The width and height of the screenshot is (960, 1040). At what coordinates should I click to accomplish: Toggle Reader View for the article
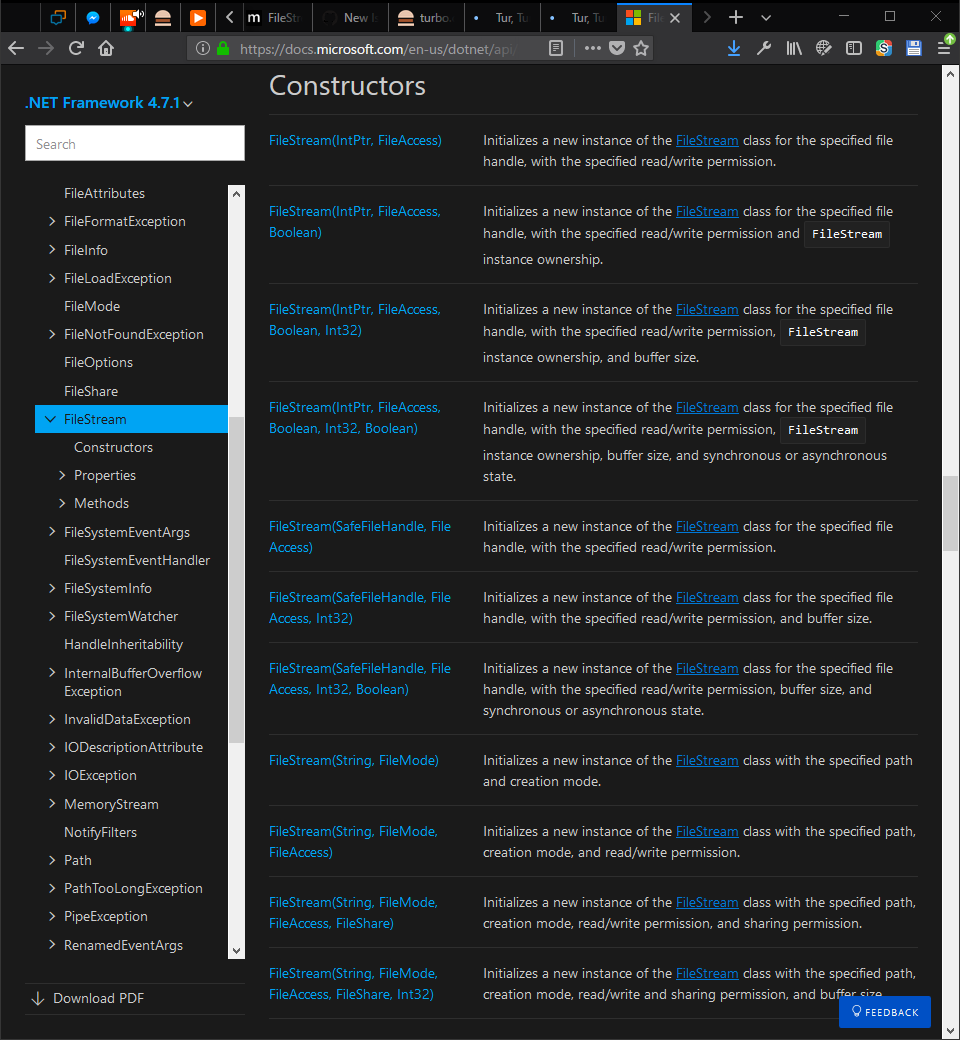click(x=556, y=47)
